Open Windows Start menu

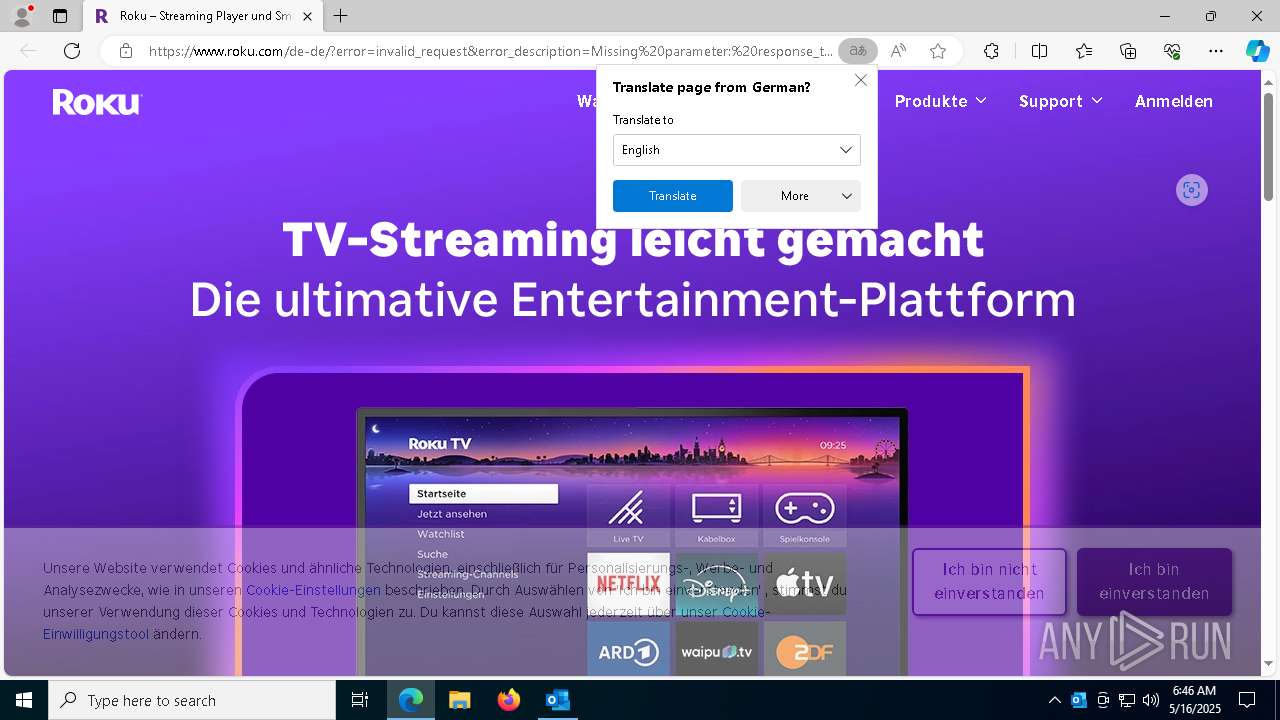coord(24,700)
